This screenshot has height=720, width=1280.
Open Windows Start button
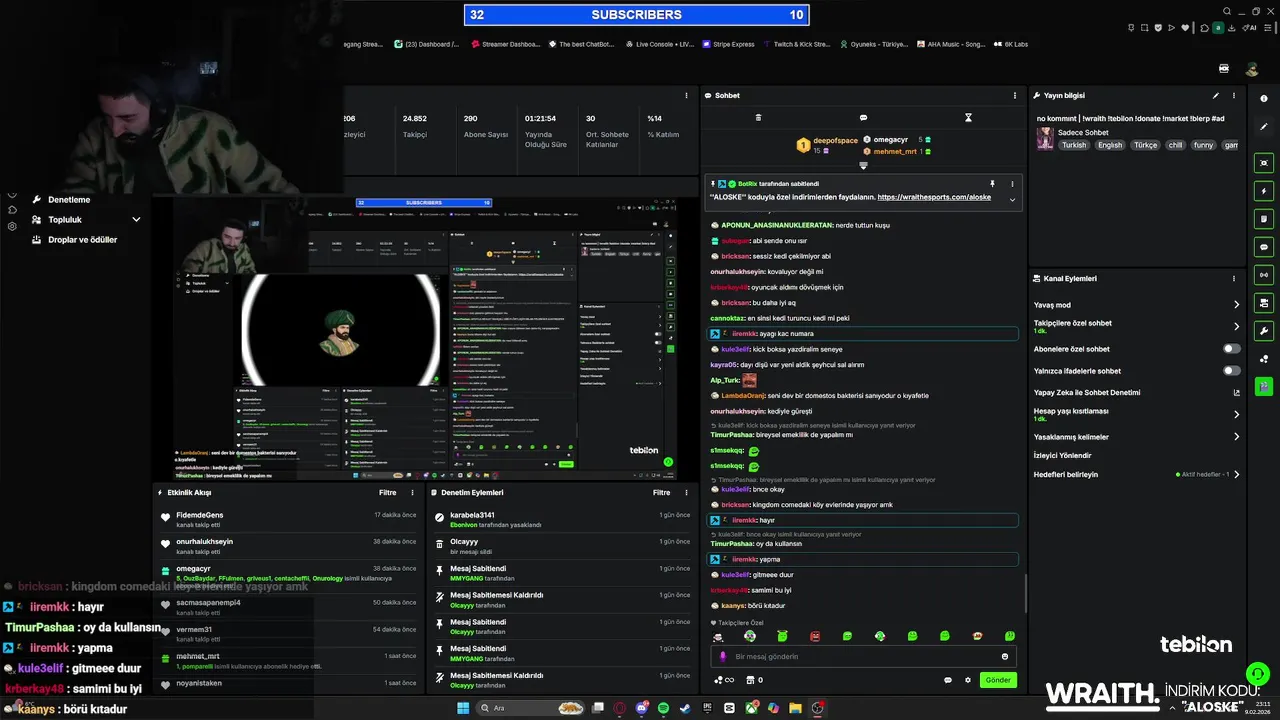[x=463, y=708]
